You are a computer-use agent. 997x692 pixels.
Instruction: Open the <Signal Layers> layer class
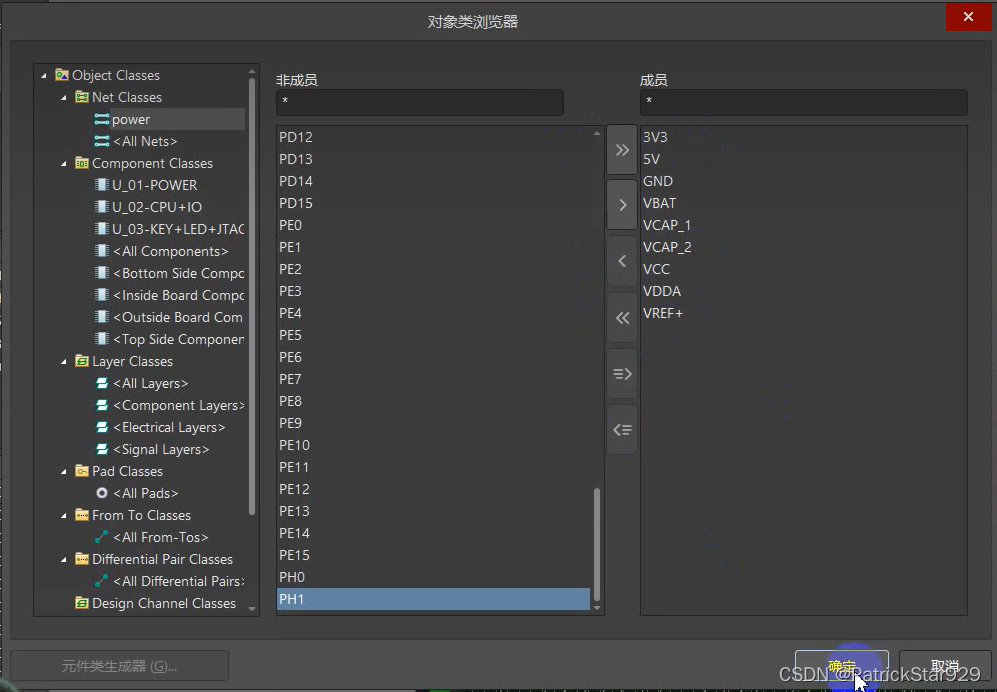point(160,449)
